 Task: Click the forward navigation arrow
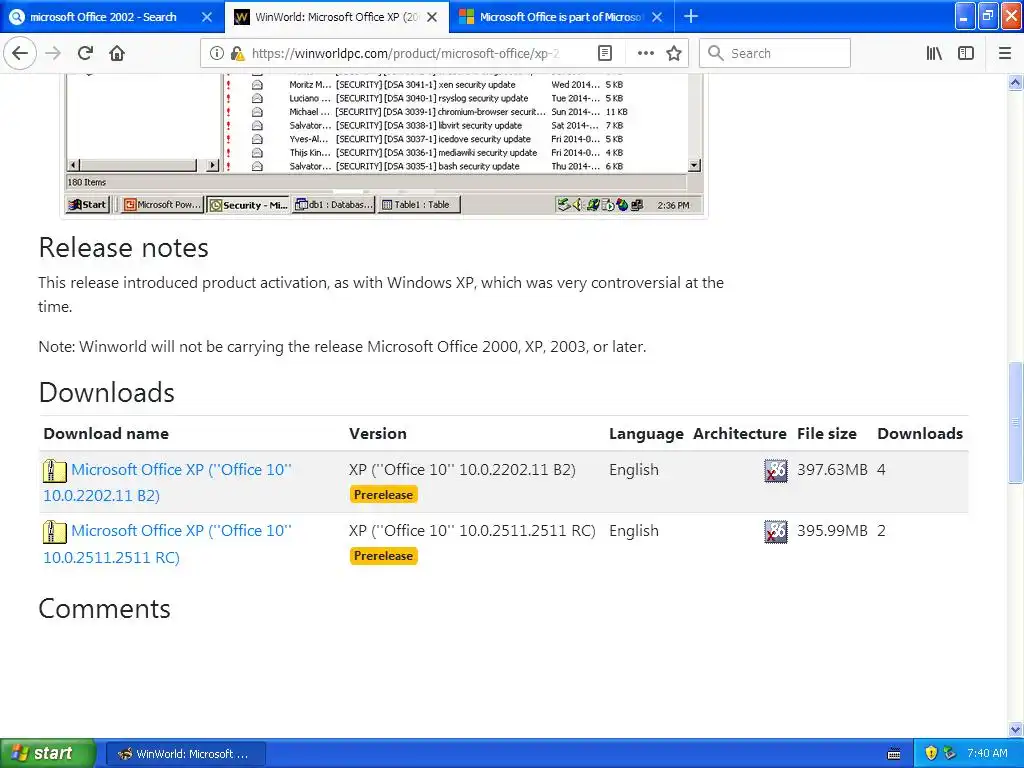[x=53, y=53]
